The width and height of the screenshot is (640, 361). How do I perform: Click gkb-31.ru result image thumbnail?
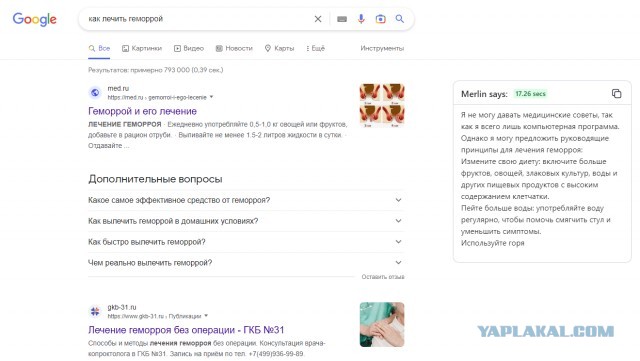click(x=382, y=325)
